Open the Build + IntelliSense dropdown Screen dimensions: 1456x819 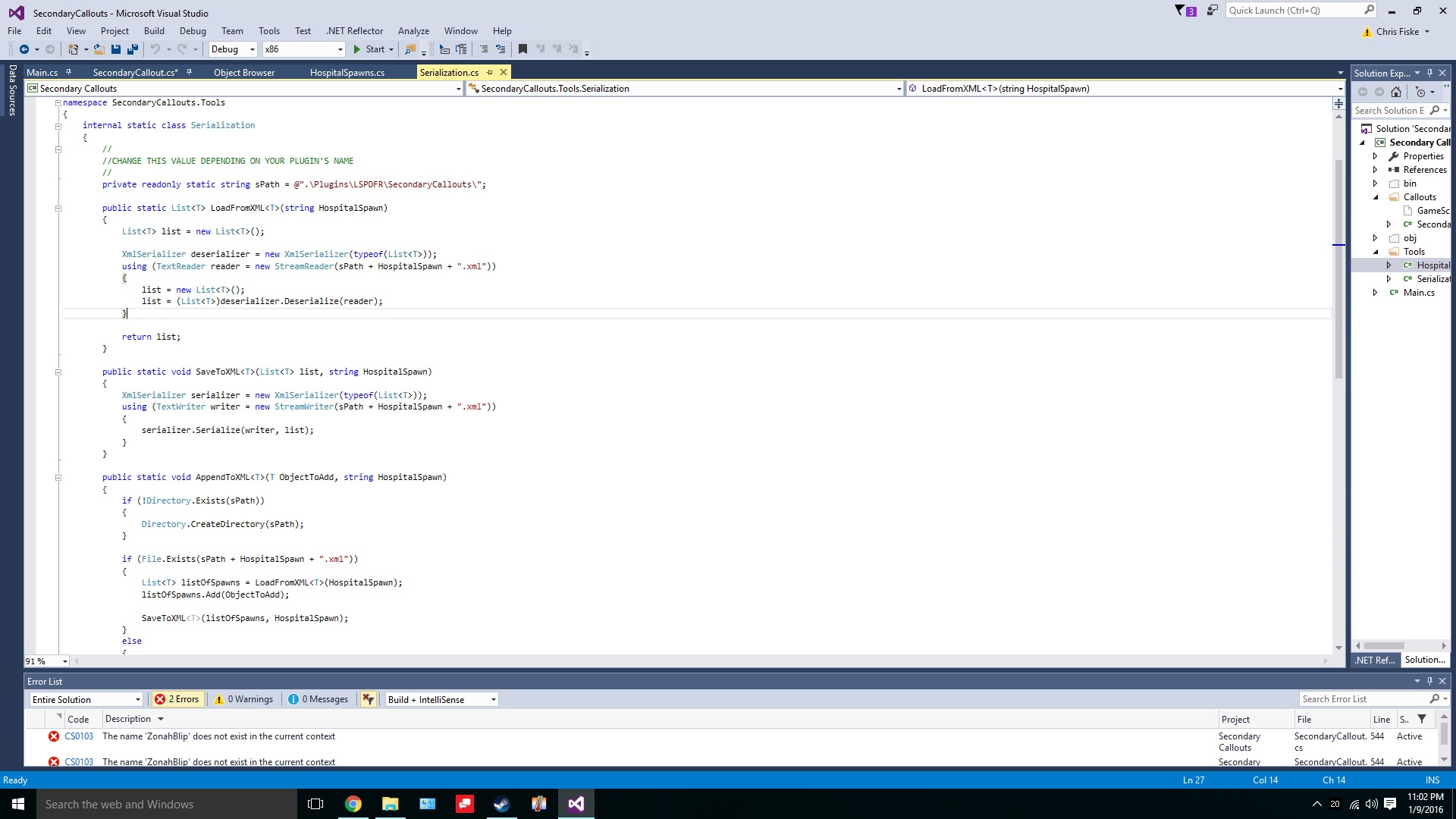coord(441,699)
